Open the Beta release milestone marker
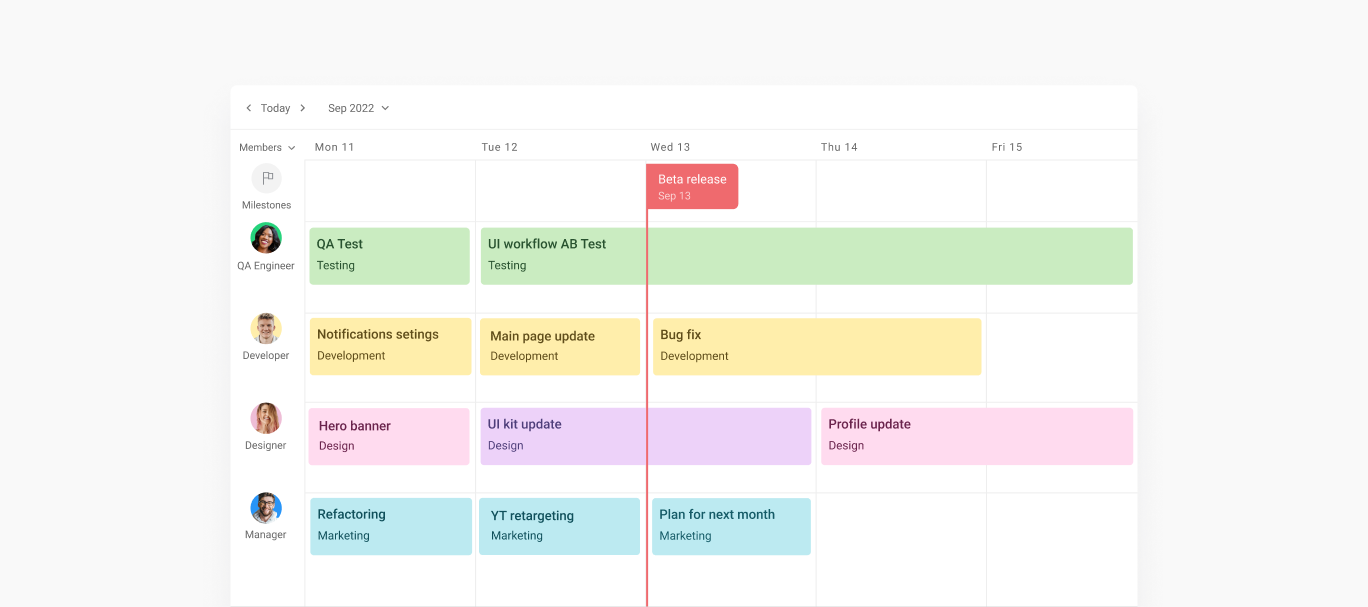This screenshot has height=607, width=1368. [x=692, y=187]
